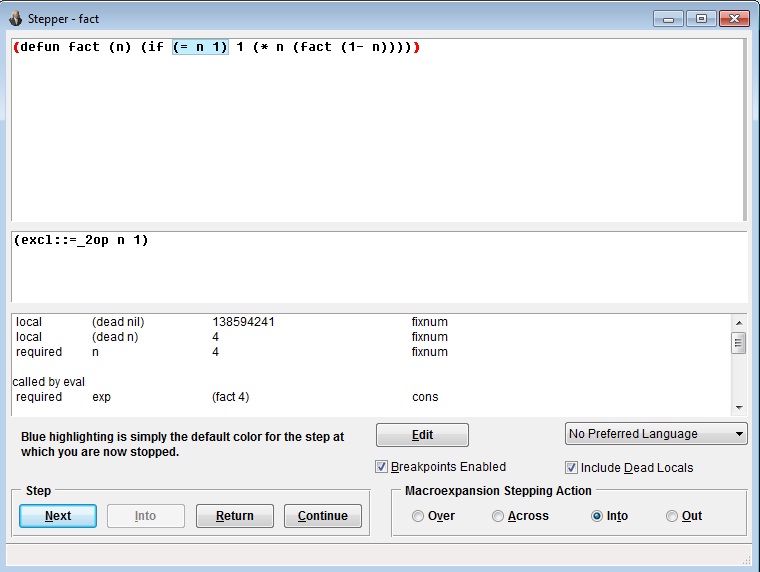Click the Continue button
Image resolution: width=760 pixels, height=572 pixels.
click(322, 516)
